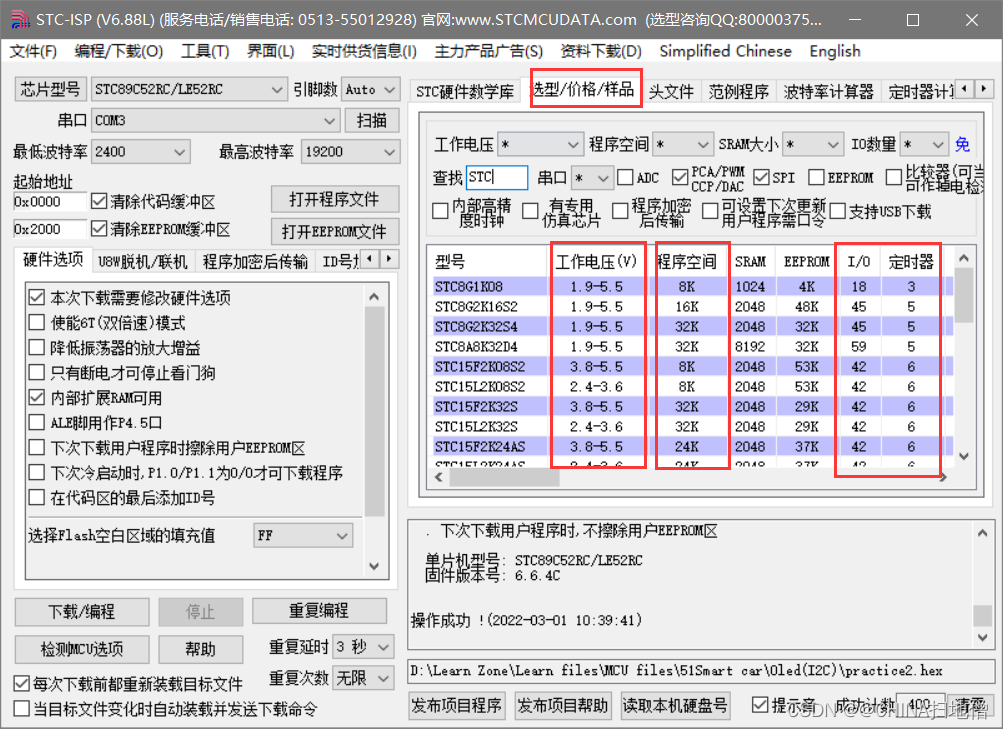The image size is (1003, 729).
Task: Select the U8W脱机/联机 tab
Action: coord(143,261)
